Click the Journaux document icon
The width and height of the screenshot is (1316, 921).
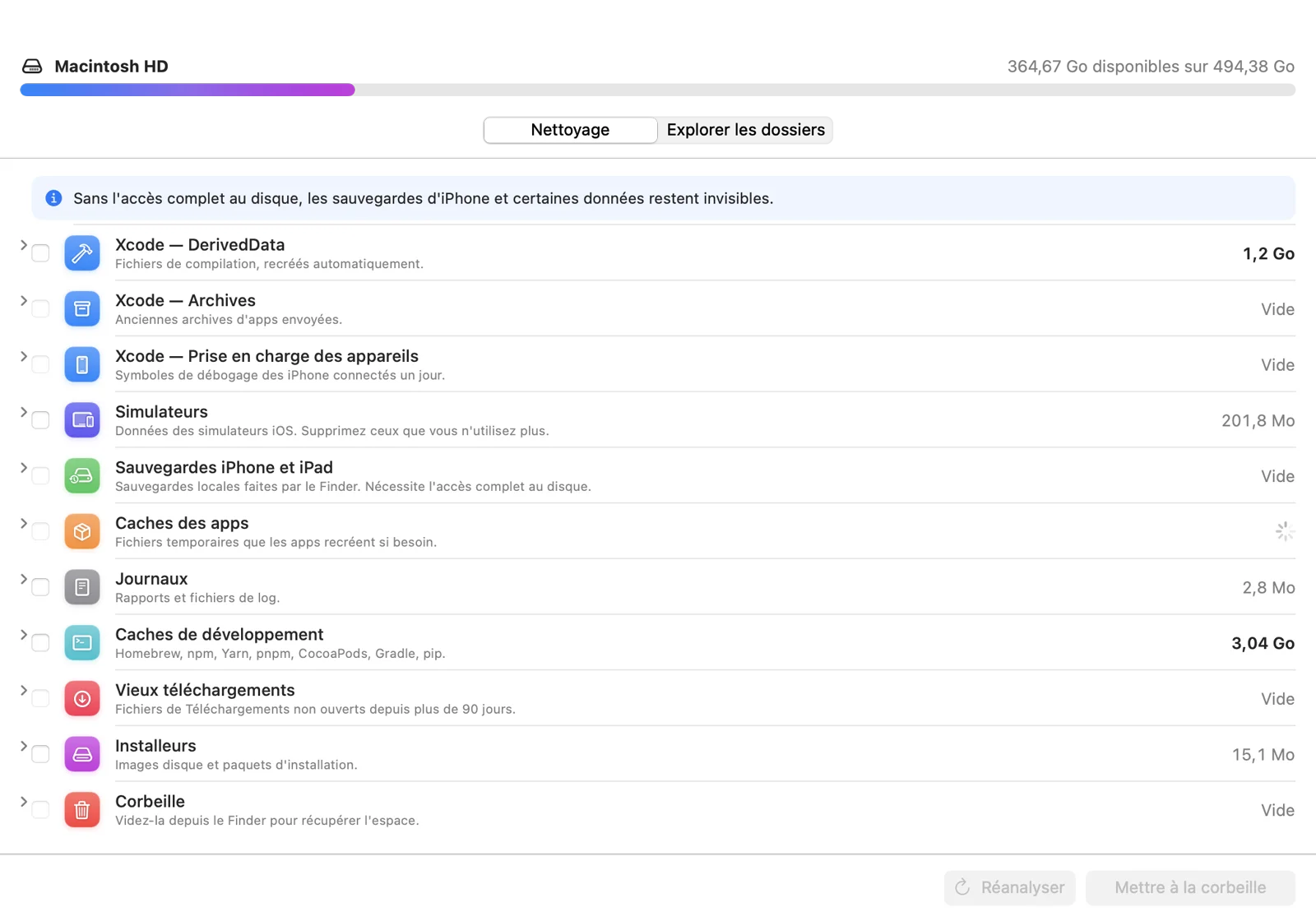(x=82, y=587)
